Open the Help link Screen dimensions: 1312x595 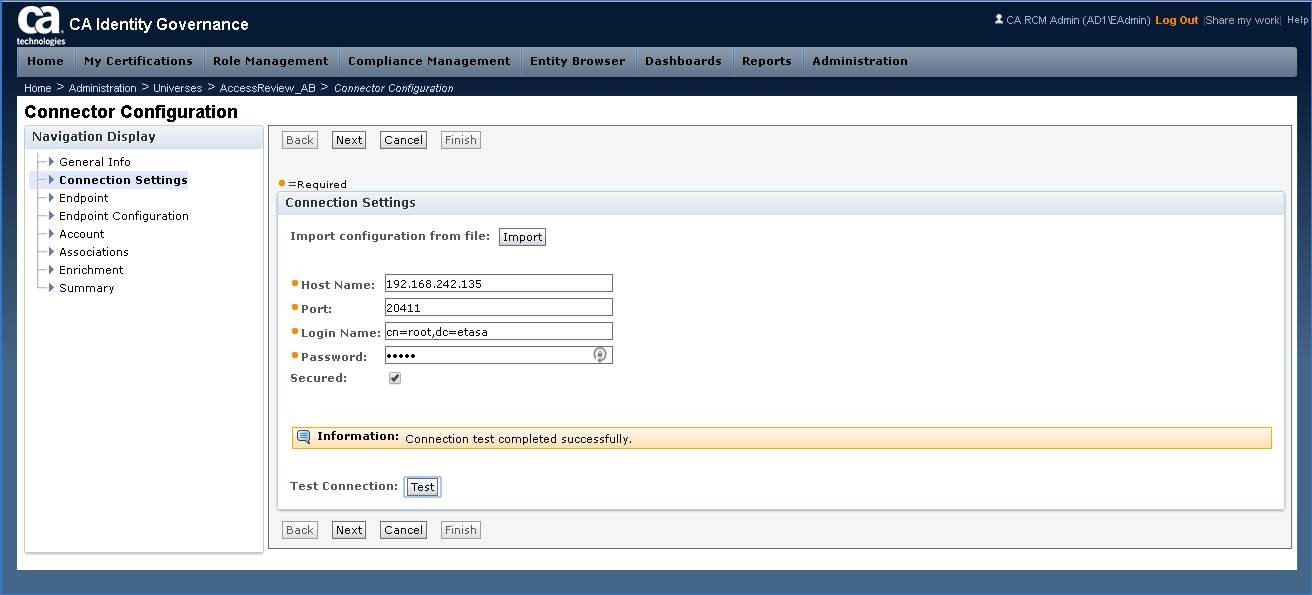pos(1297,20)
